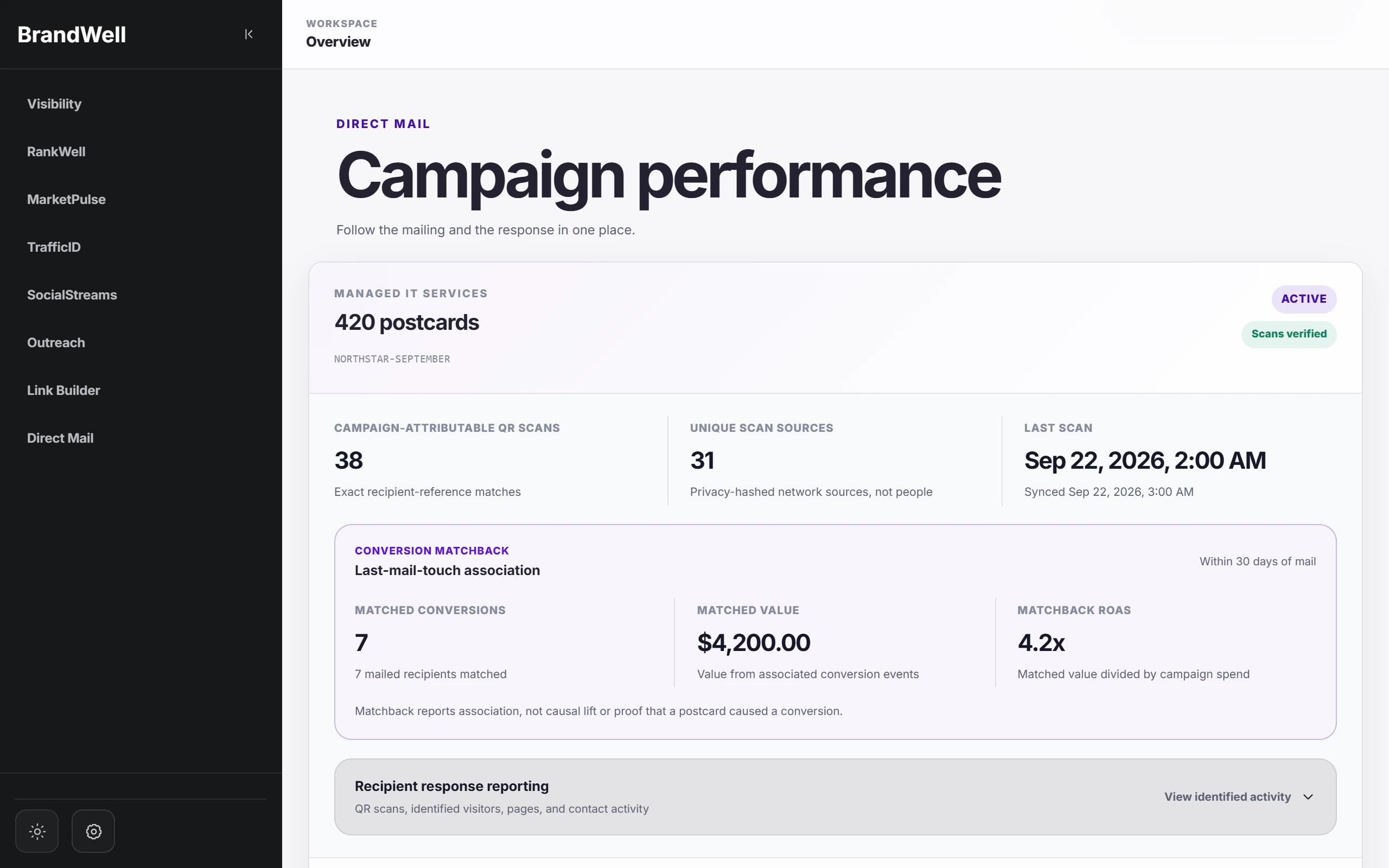Click the 420 postcards title
Screen dimensions: 1389x868
[406, 322]
